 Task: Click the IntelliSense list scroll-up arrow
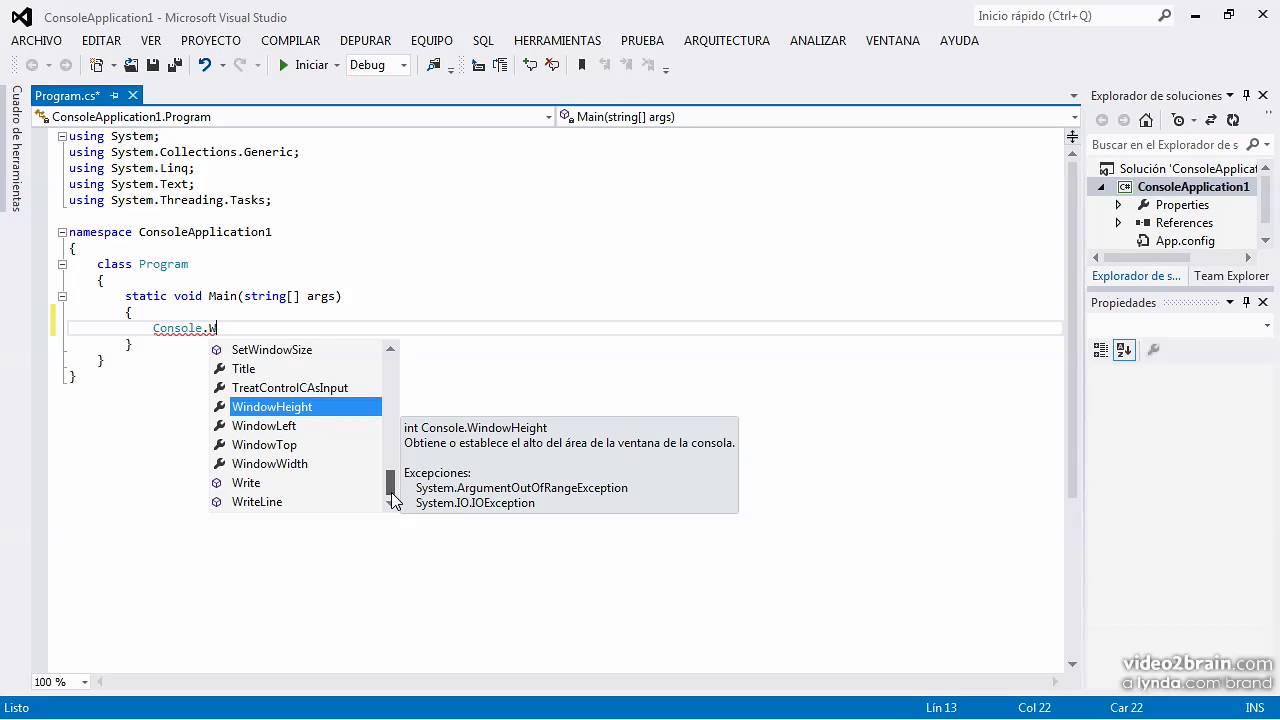pos(391,349)
